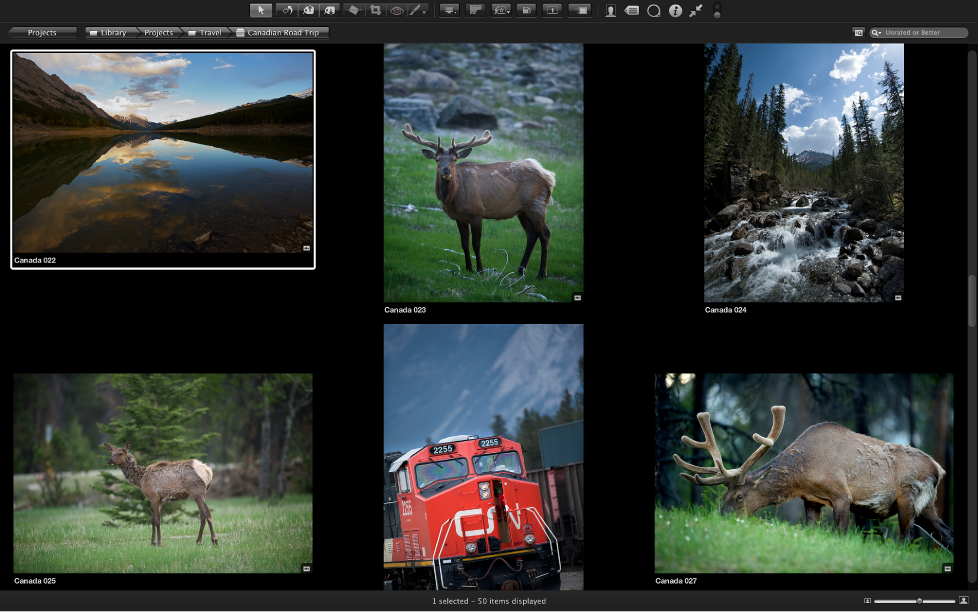The height and width of the screenshot is (612, 978).
Task: Toggle the always-show toolbar switch
Action: pos(716,11)
